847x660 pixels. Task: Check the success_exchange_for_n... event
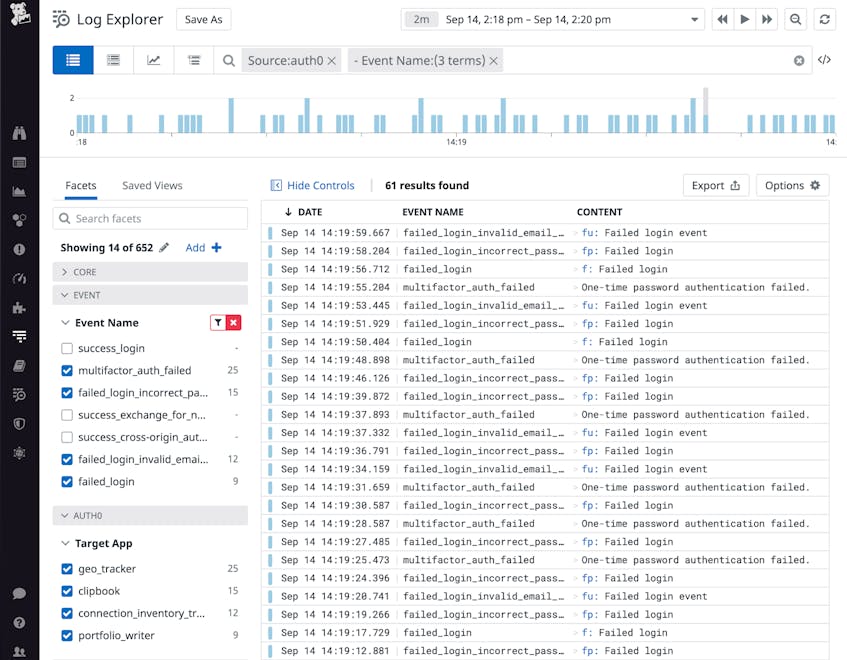coord(67,415)
